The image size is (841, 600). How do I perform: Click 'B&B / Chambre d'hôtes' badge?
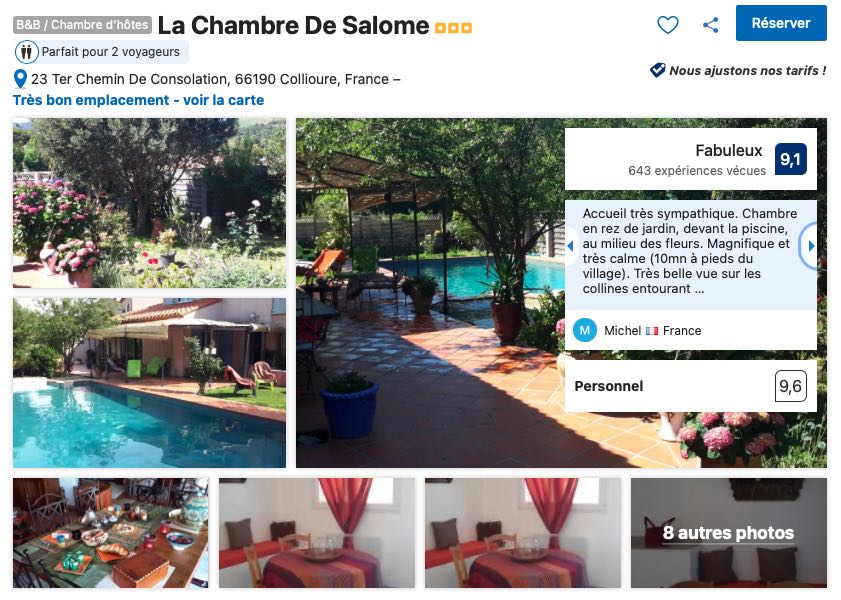[82, 25]
